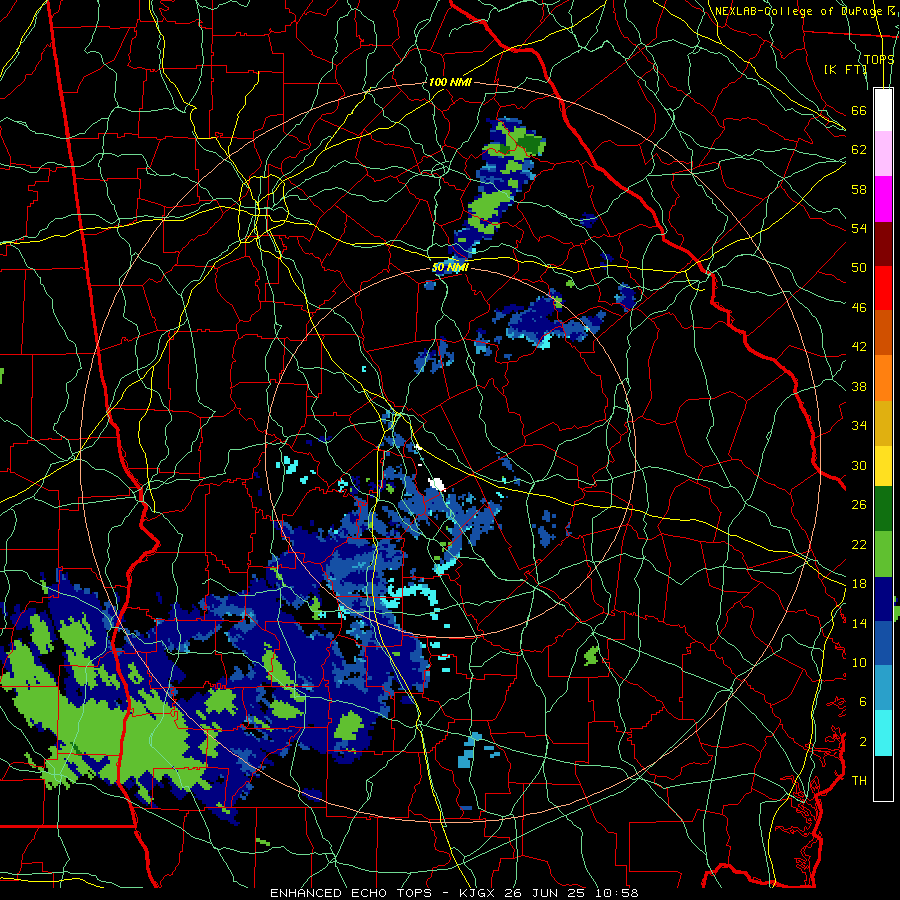Click the '62' legend value
This screenshot has width=900, height=900.
tap(859, 149)
